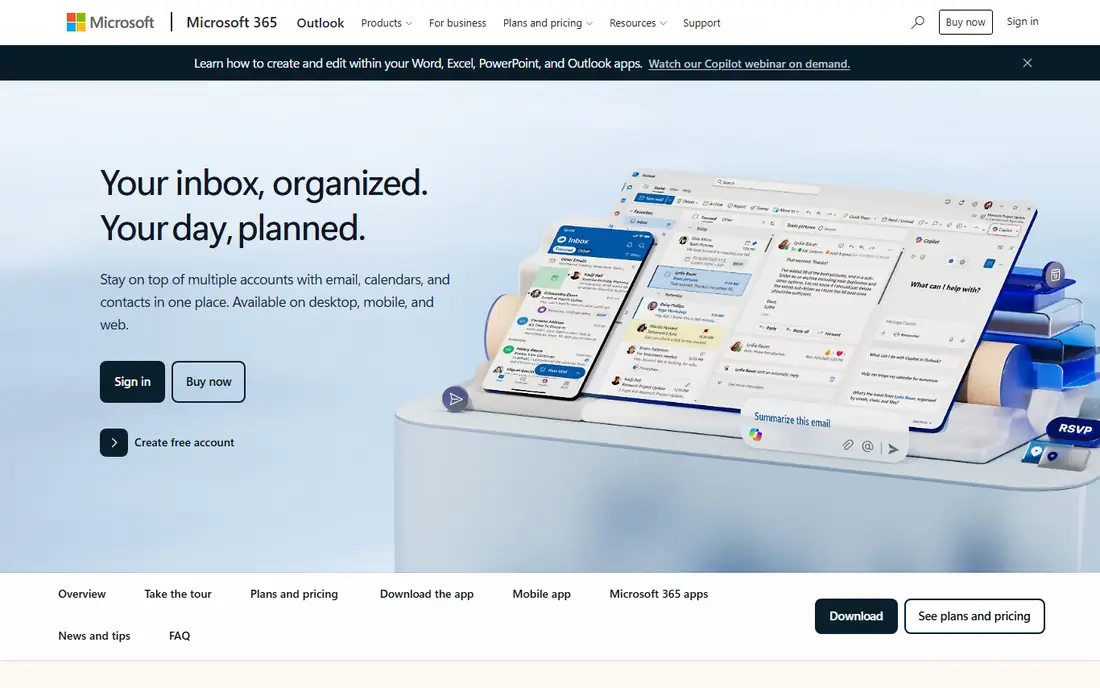Select the Mobile app tab
Screen dimensions: 1100x688
(542, 594)
